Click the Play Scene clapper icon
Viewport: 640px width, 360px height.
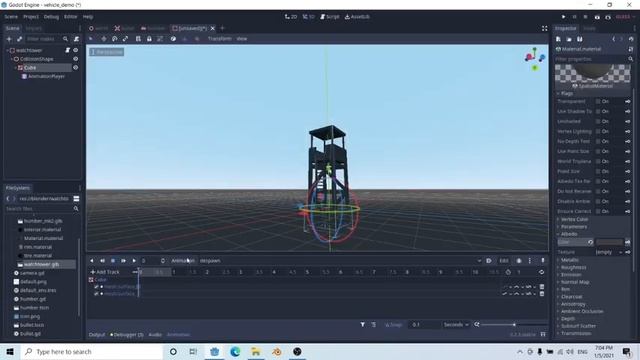(x=597, y=17)
